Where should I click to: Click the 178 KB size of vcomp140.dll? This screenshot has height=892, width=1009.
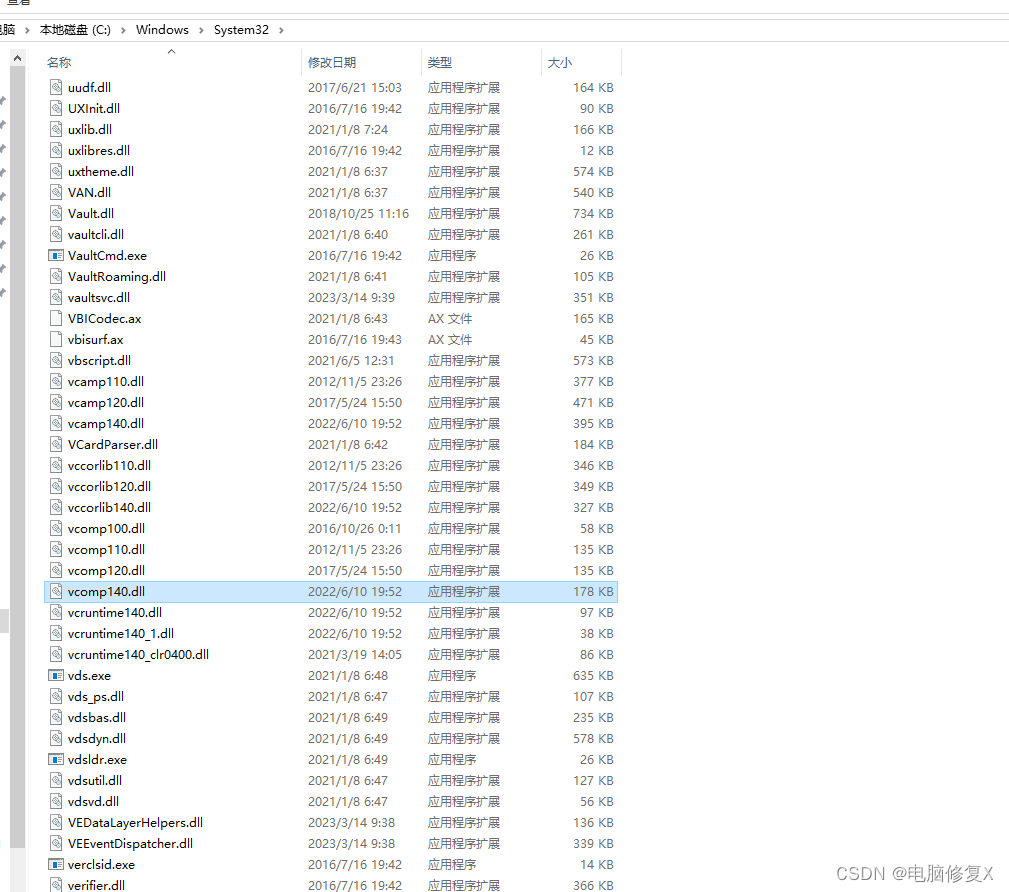point(593,591)
